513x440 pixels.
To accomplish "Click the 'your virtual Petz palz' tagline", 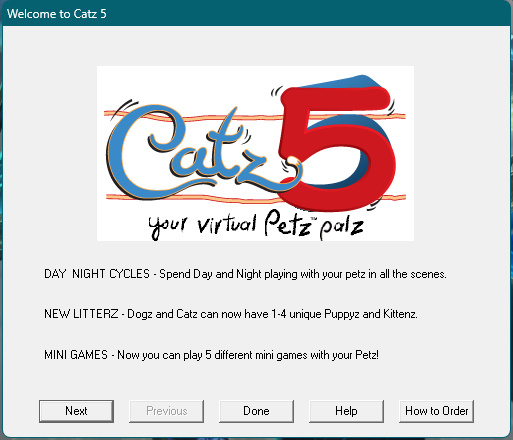I will (x=256, y=225).
